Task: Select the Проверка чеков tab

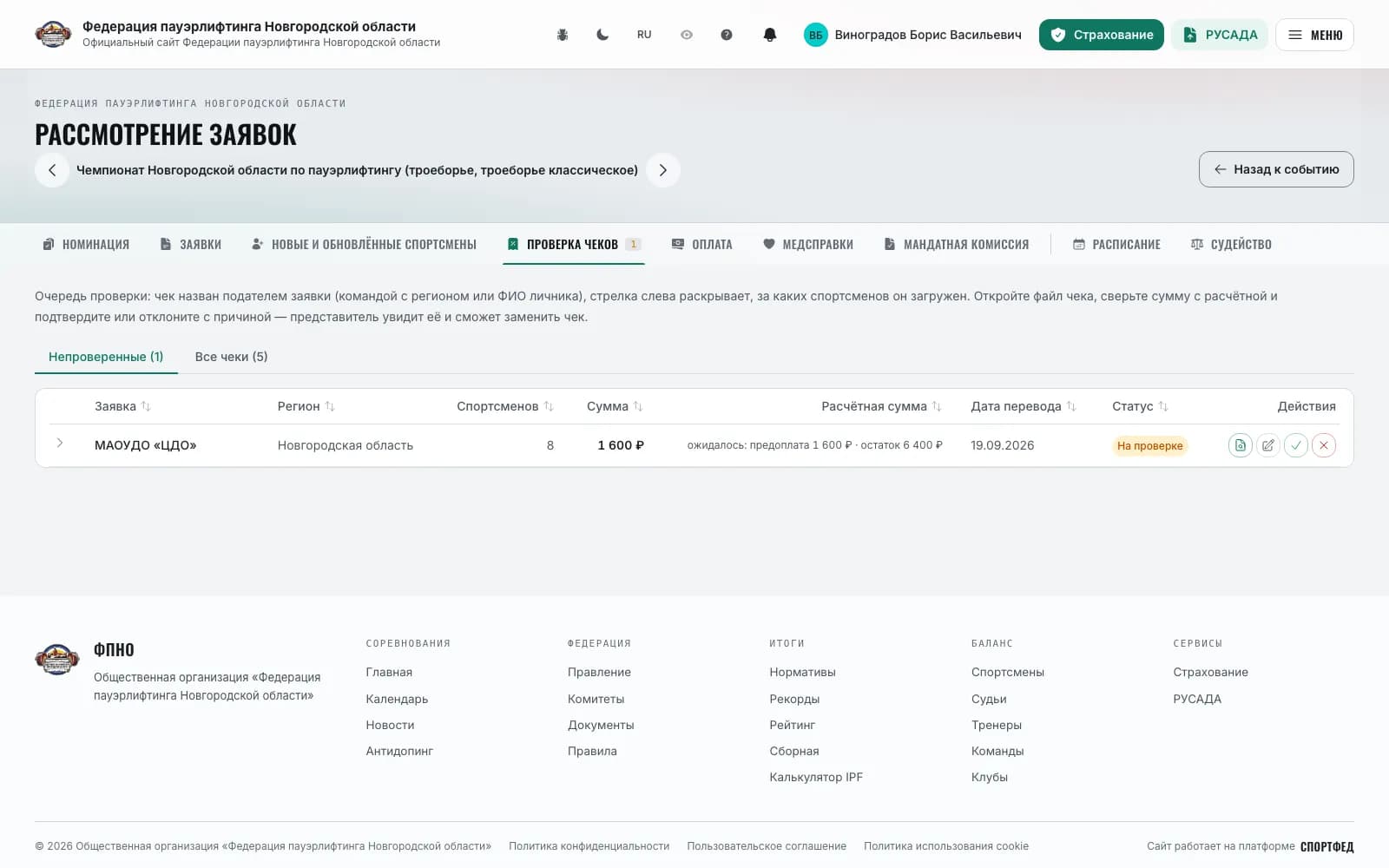Action: pos(574,245)
